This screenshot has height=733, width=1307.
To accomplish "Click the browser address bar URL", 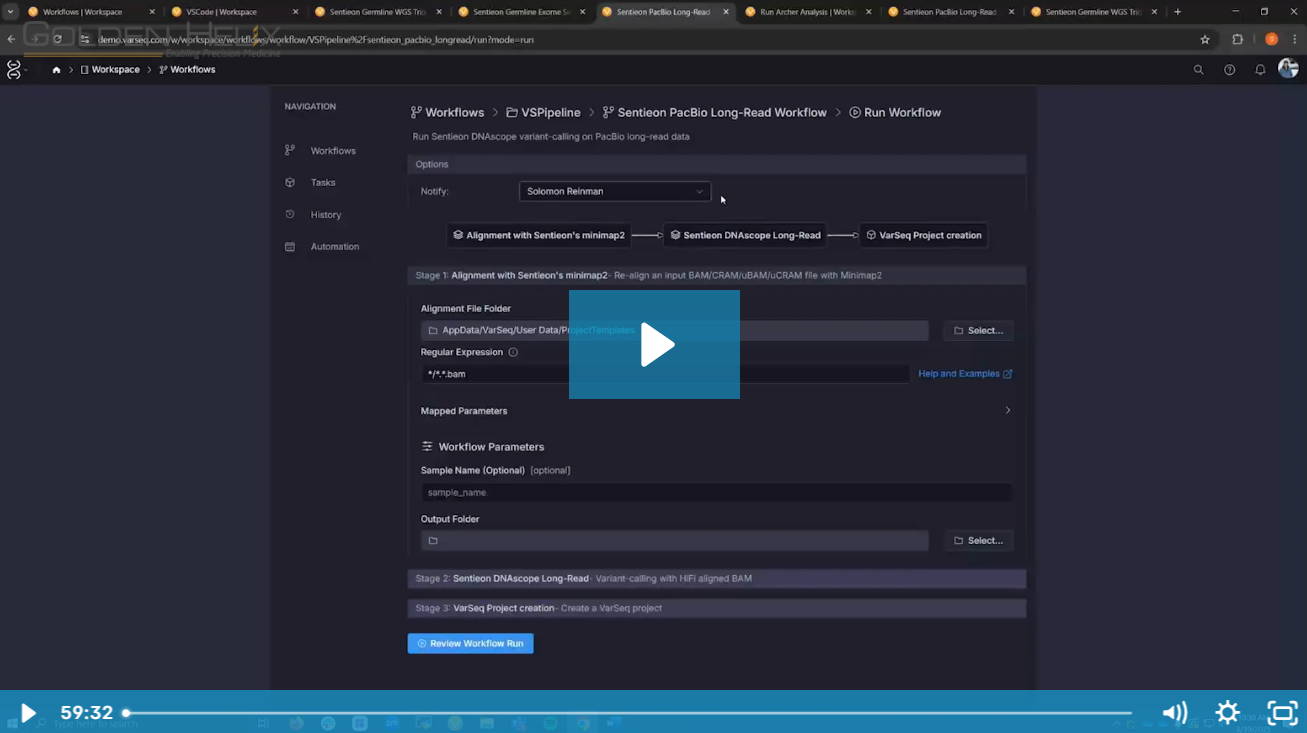I will tap(316, 40).
